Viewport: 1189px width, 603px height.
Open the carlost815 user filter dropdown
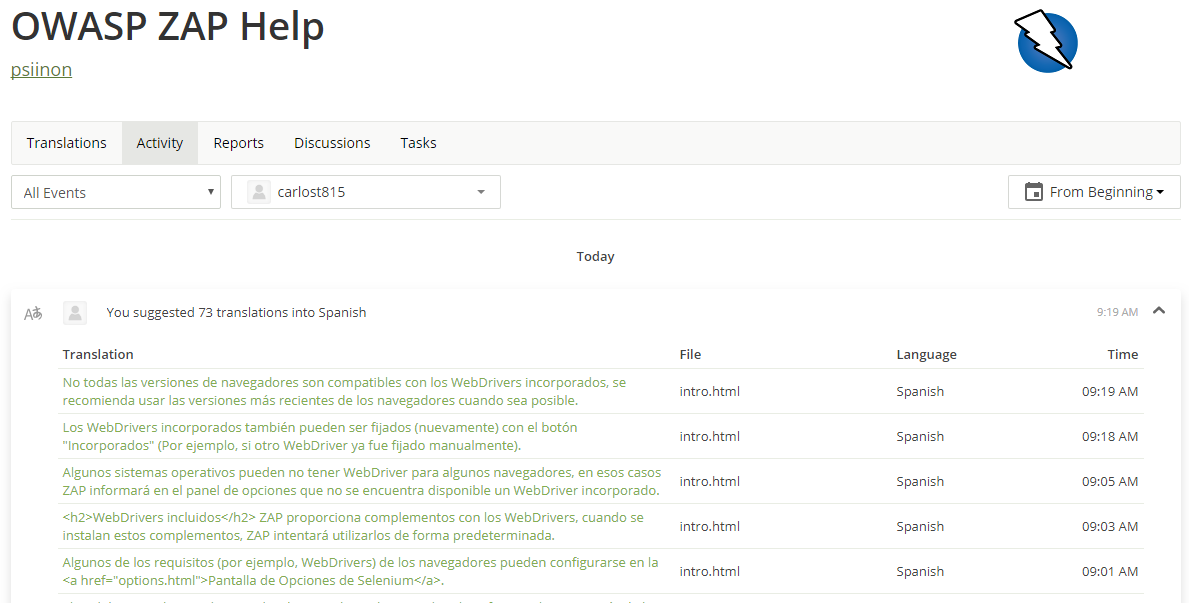tap(365, 192)
